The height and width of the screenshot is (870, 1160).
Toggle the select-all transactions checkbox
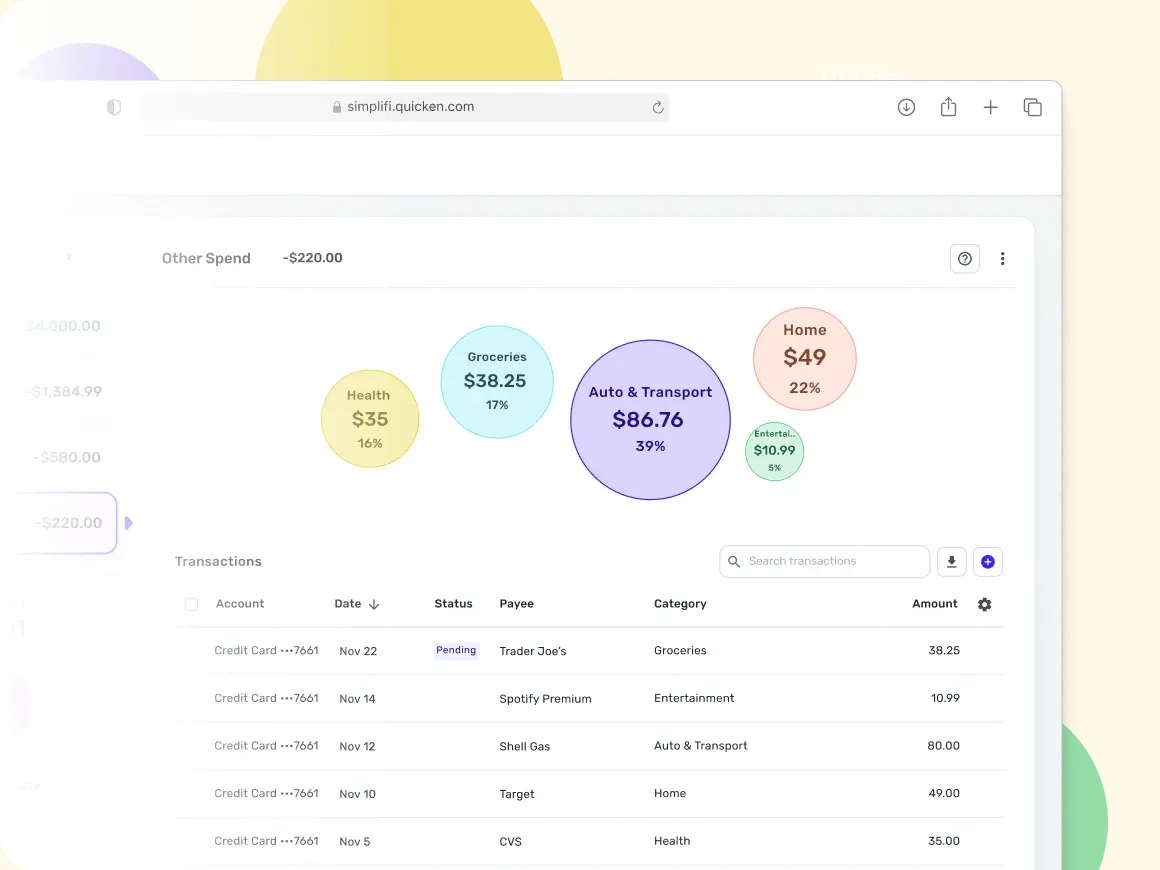click(x=192, y=604)
